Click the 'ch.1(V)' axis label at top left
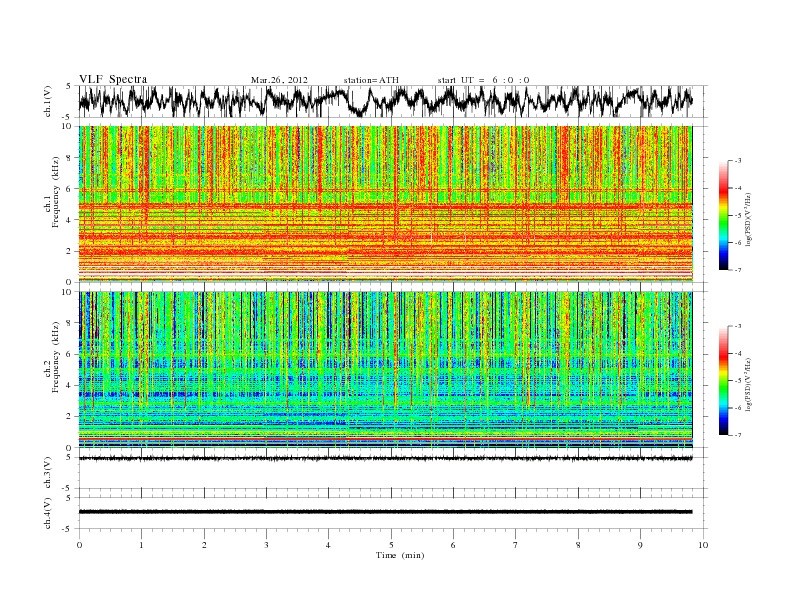 point(48,101)
